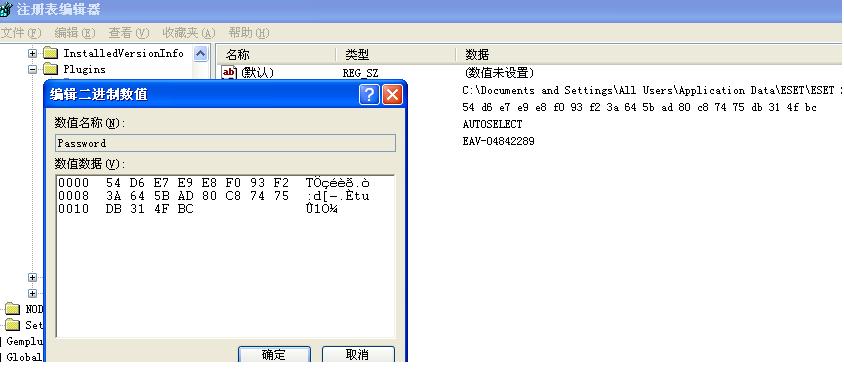The height and width of the screenshot is (381, 844).
Task: Open the 编辑(E) menu
Action: tap(75, 33)
